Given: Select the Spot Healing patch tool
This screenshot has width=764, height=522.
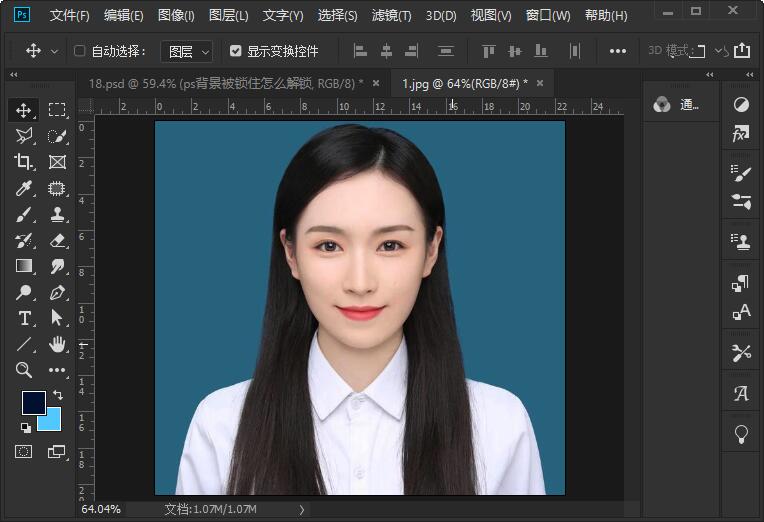Looking at the screenshot, I should [57, 188].
